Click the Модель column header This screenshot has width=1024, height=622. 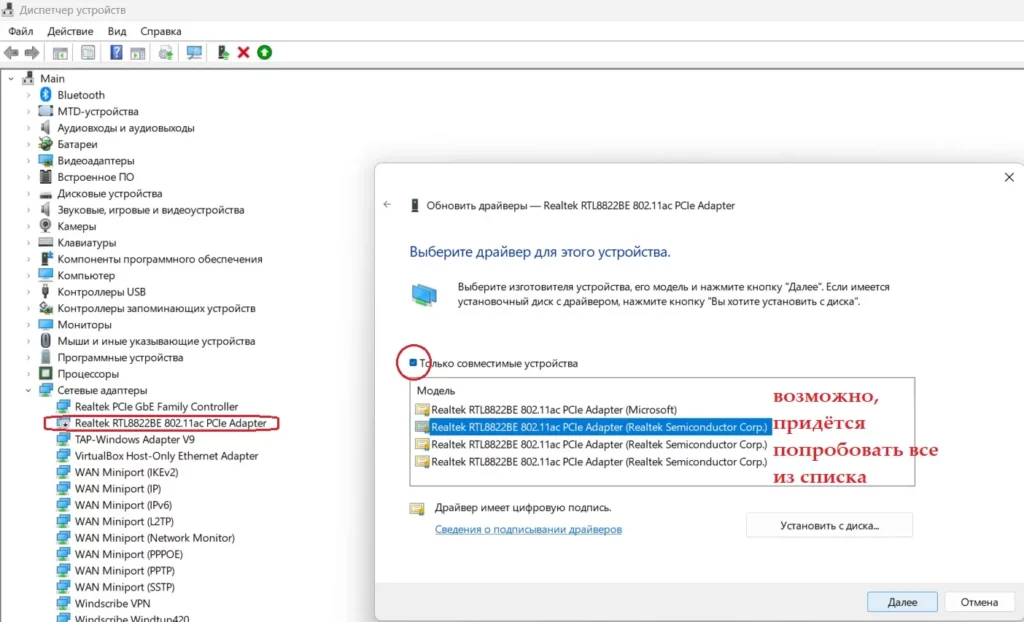pyautogui.click(x=436, y=391)
